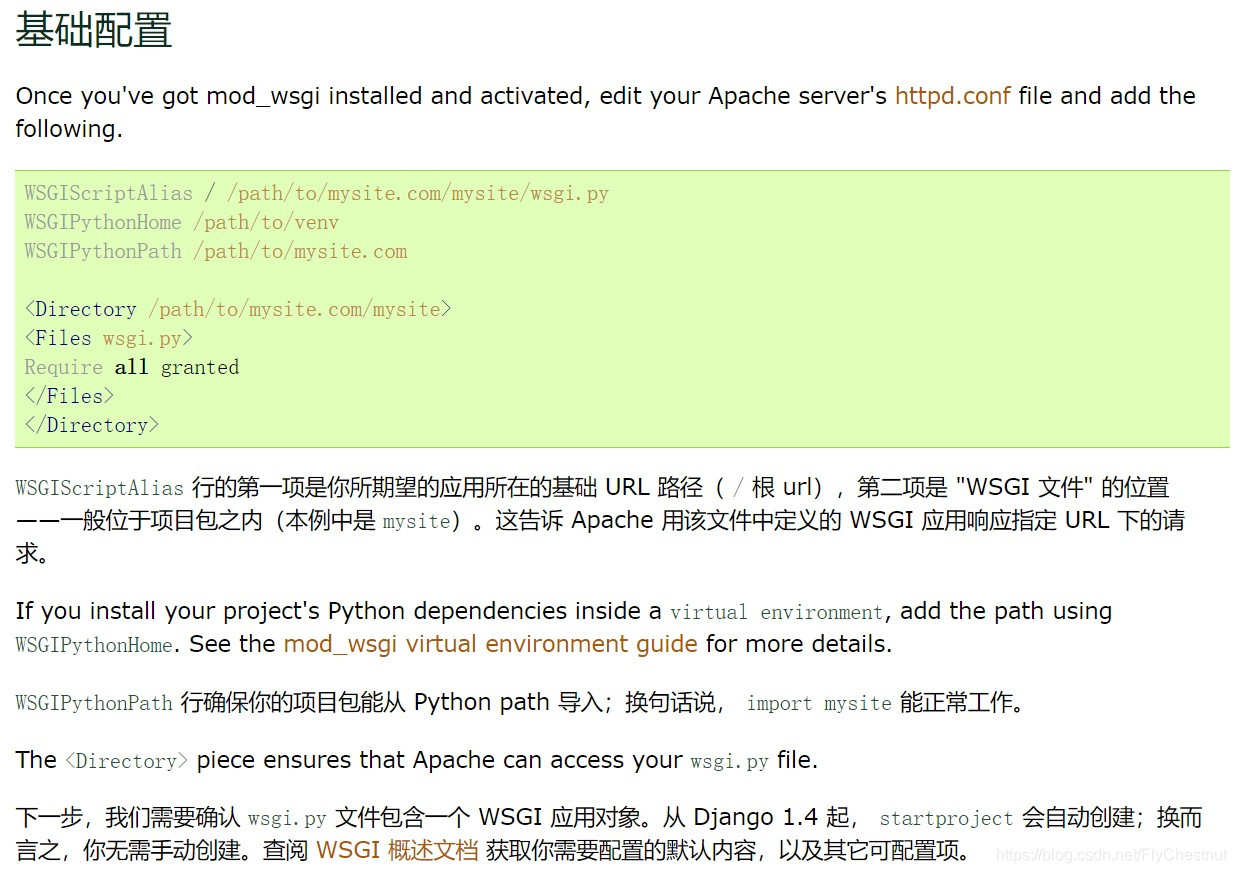Click the inline code <Directory> in paragraph
The width and height of the screenshot is (1237, 873).
click(x=126, y=761)
